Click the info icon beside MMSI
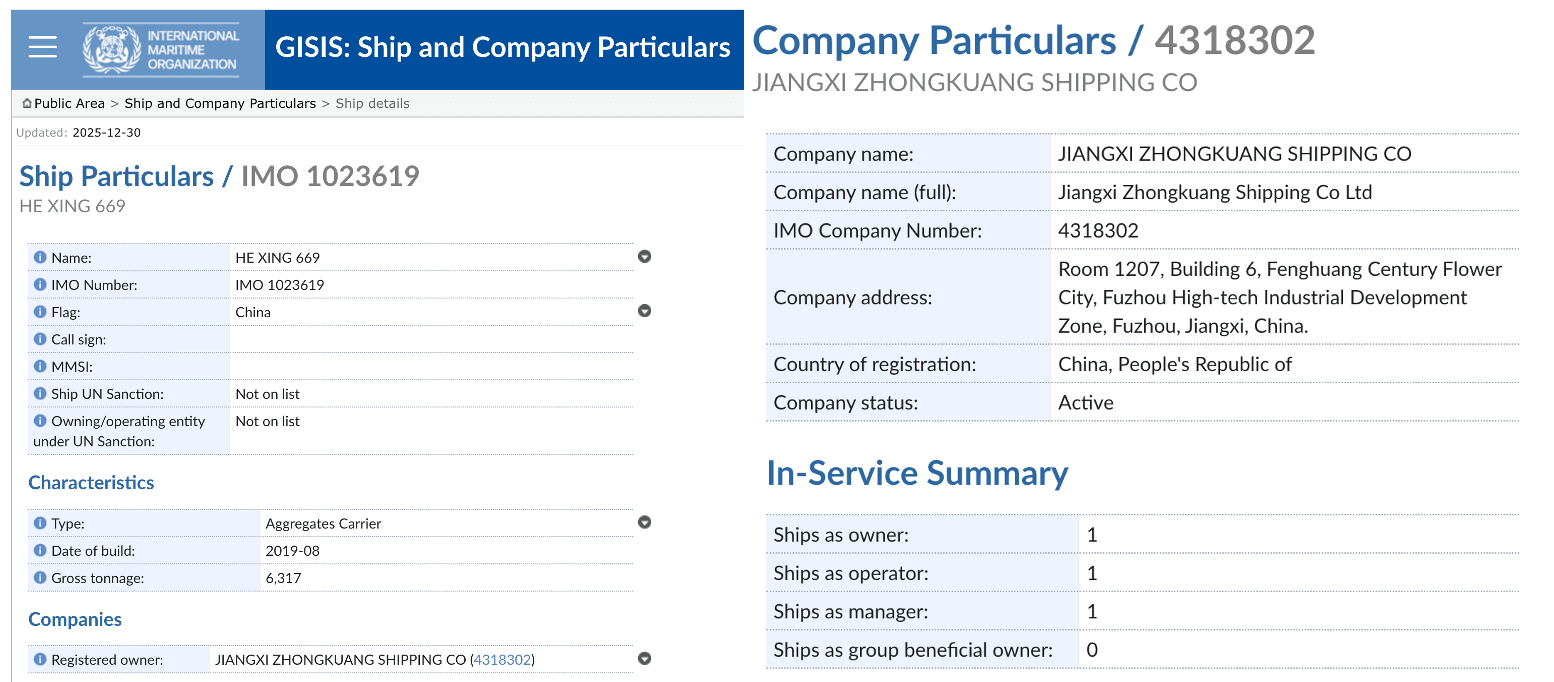The image size is (1554, 682). point(41,367)
